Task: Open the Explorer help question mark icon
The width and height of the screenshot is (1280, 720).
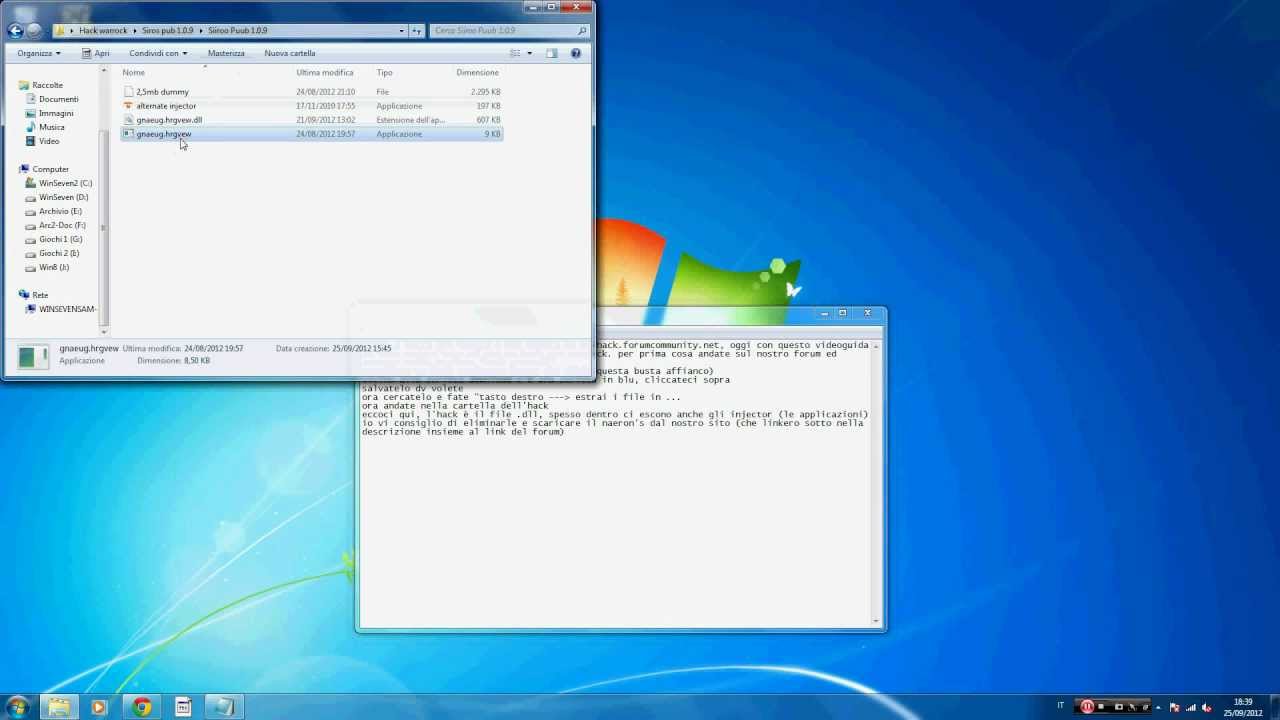Action: pos(575,53)
